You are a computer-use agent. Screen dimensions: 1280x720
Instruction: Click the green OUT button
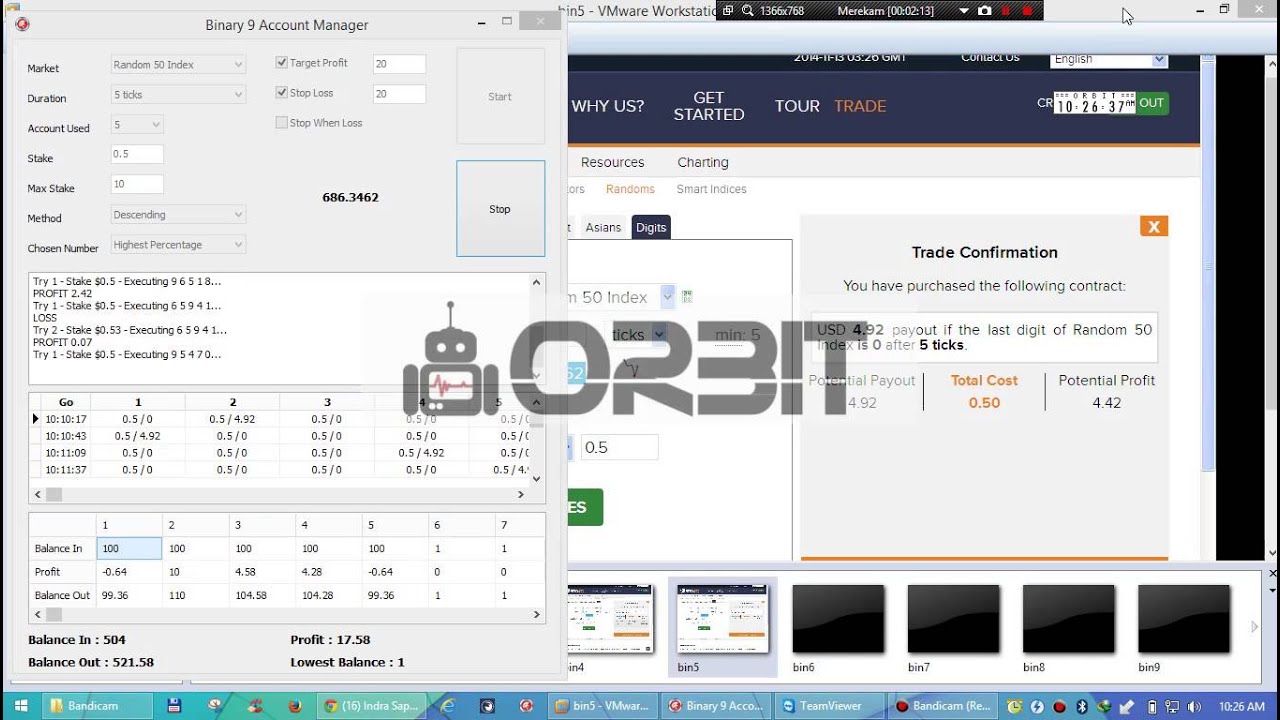[1152, 103]
